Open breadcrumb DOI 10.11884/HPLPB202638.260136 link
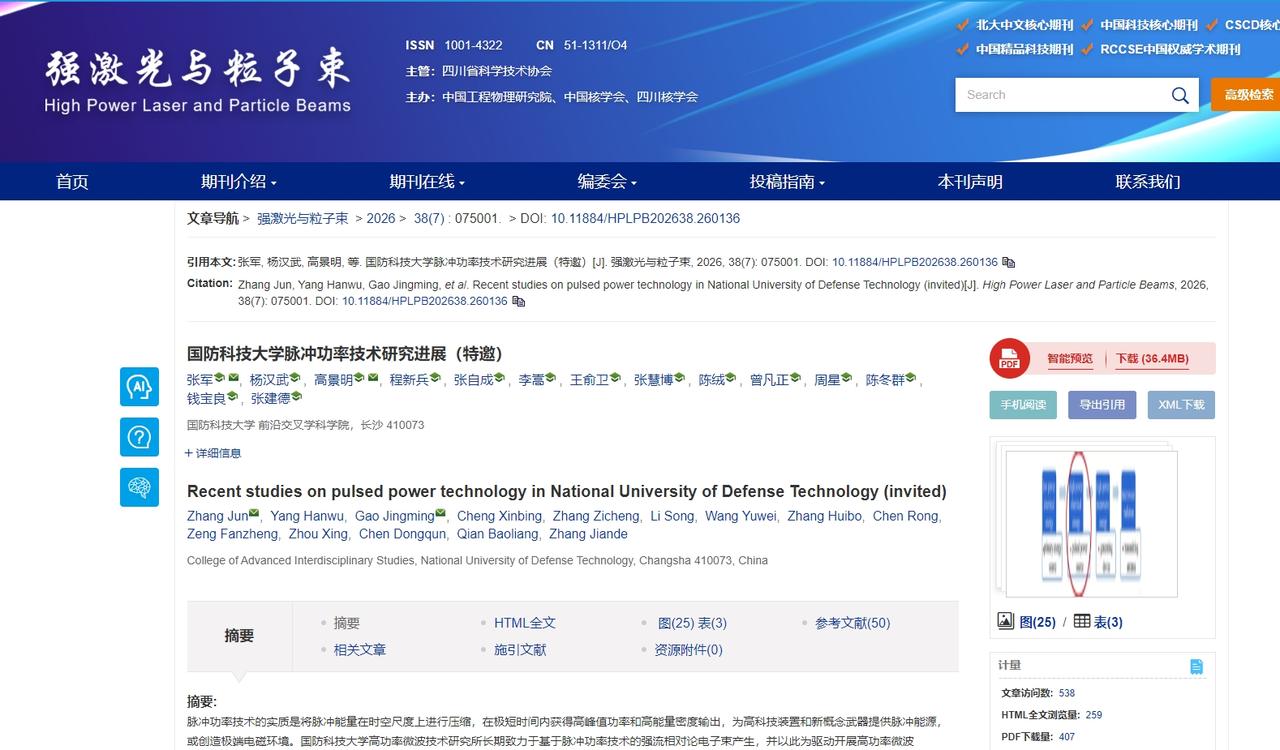 tap(645, 218)
